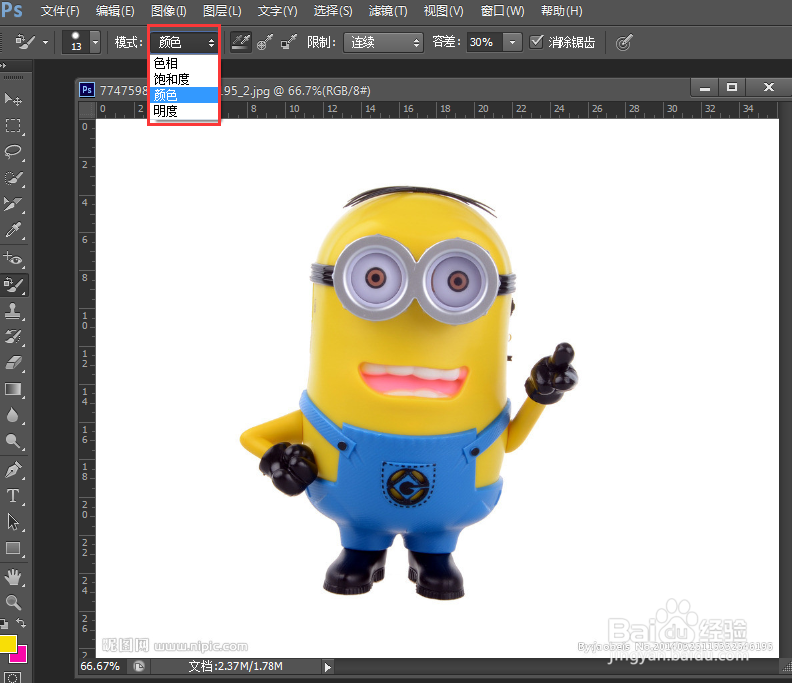
Task: Expand the collapsed toolbar double arrow
Action: [x=3, y=65]
